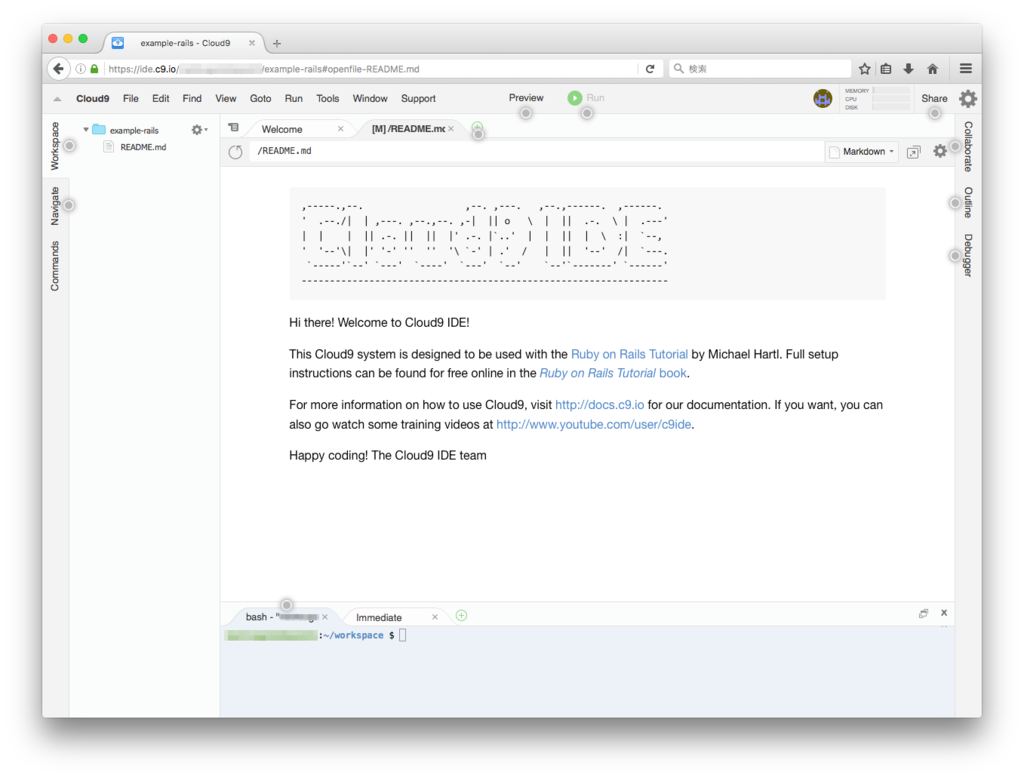Open the bookmarks list icon
1024x778 pixels.
pos(886,69)
